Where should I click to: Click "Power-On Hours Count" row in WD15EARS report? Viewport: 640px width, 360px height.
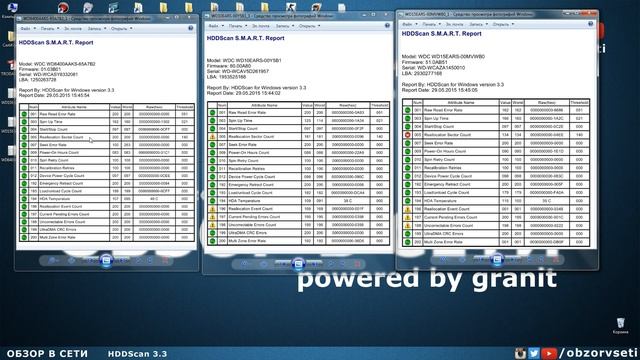(x=496, y=151)
